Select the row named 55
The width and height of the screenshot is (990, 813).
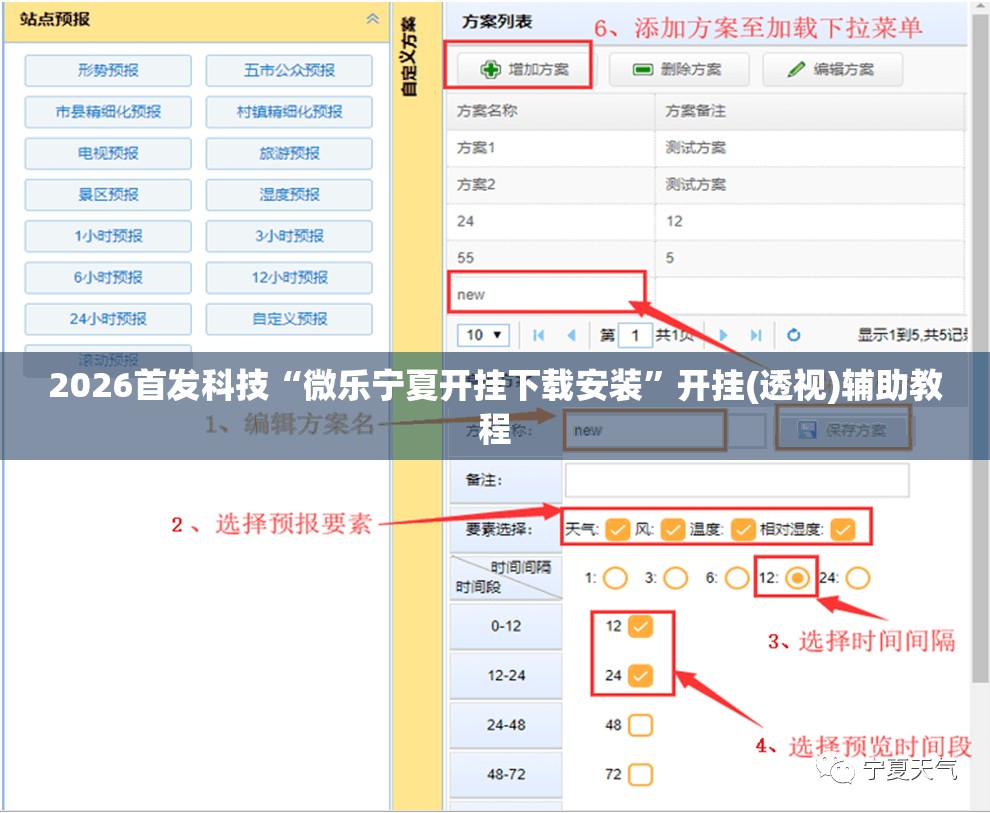[x=705, y=258]
